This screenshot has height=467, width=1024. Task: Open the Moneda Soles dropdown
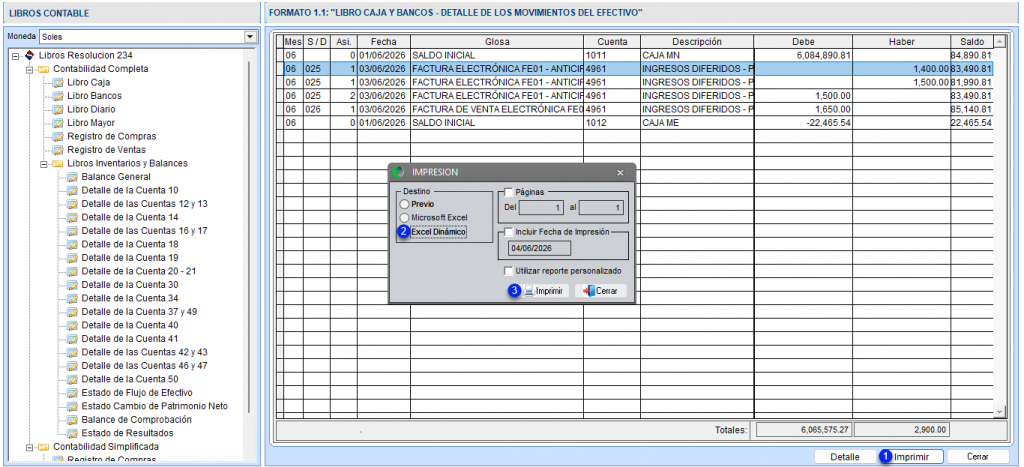249,37
